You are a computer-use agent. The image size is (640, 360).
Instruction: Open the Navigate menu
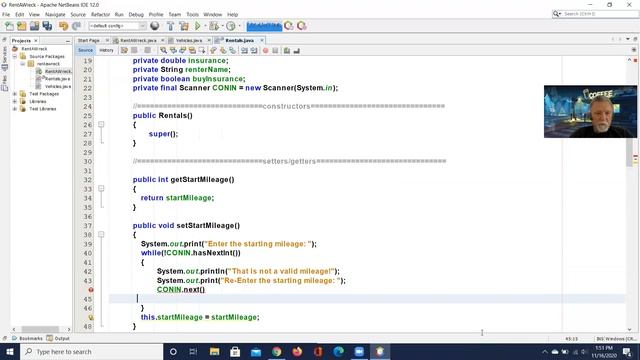point(55,14)
